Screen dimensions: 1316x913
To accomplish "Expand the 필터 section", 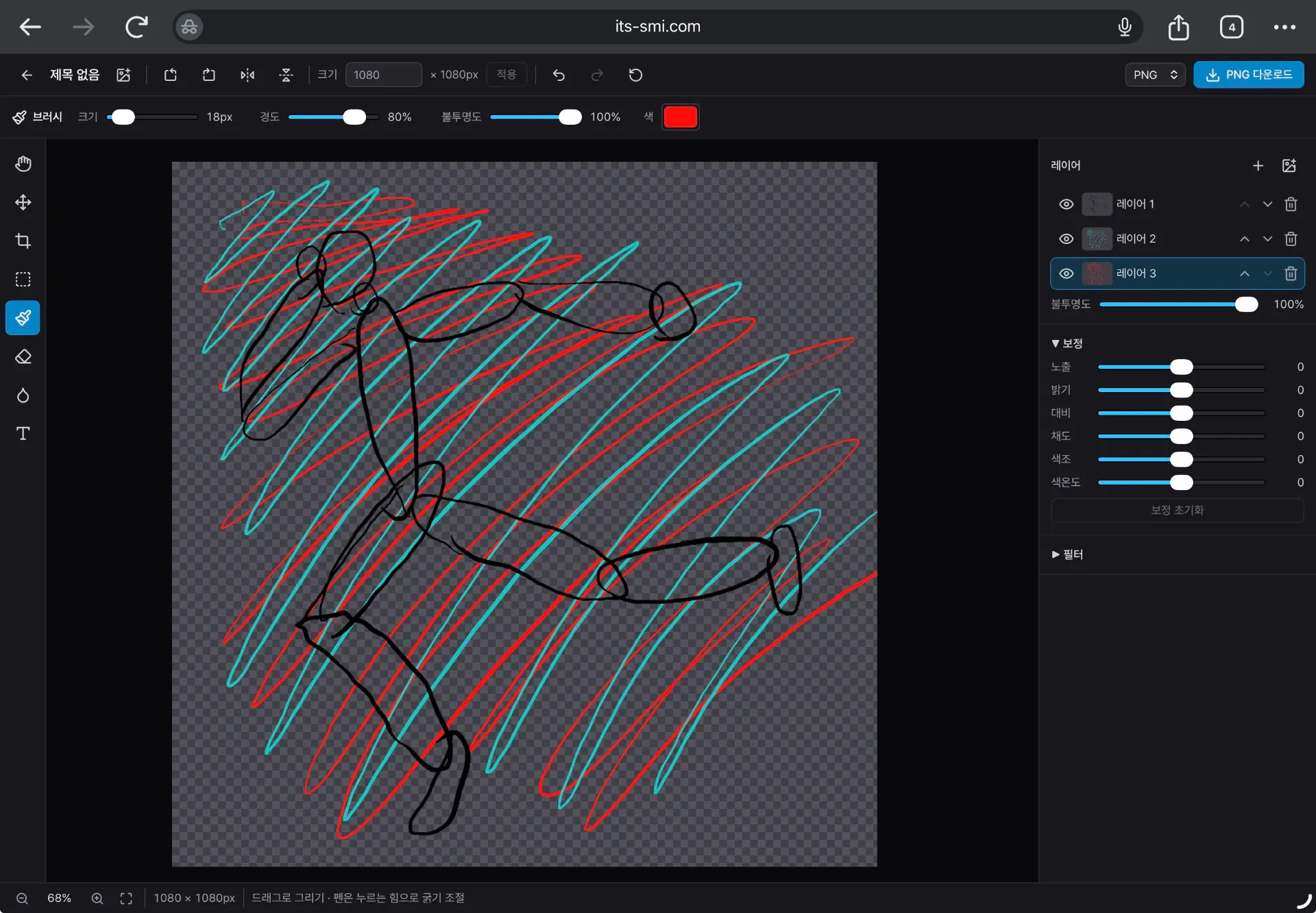I will (1067, 555).
